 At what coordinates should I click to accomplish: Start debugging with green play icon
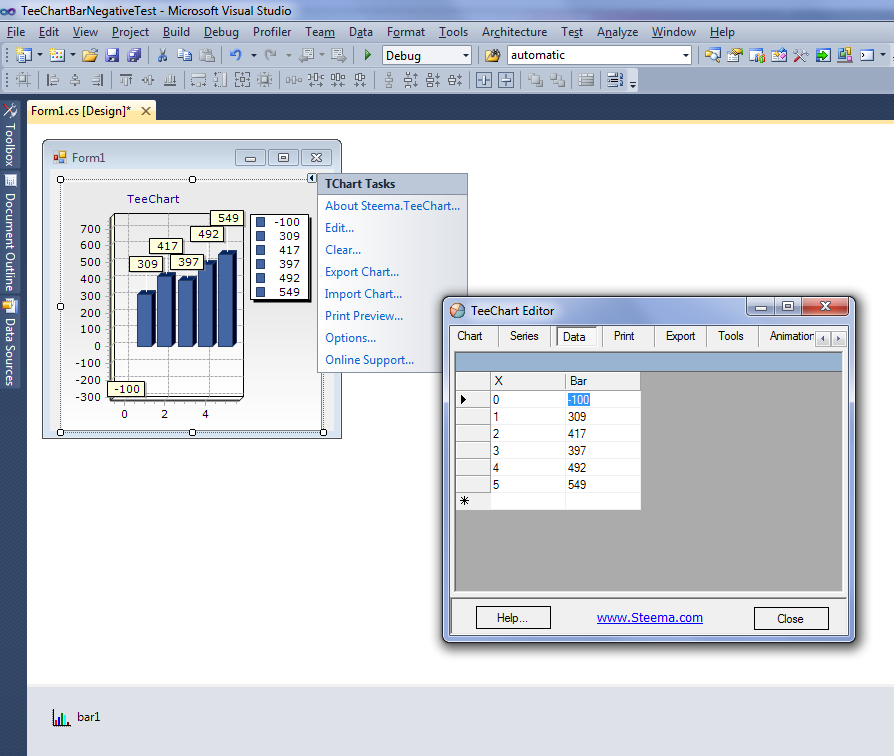coord(368,55)
